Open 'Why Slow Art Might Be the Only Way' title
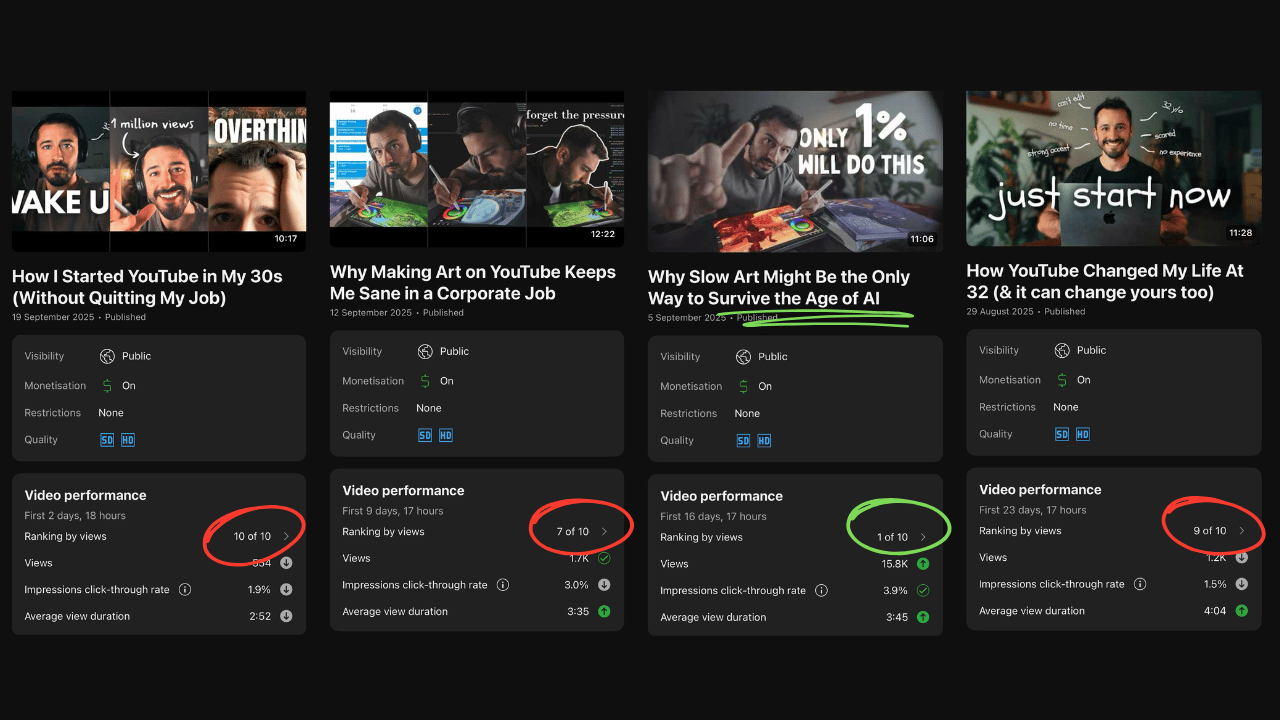 779,287
